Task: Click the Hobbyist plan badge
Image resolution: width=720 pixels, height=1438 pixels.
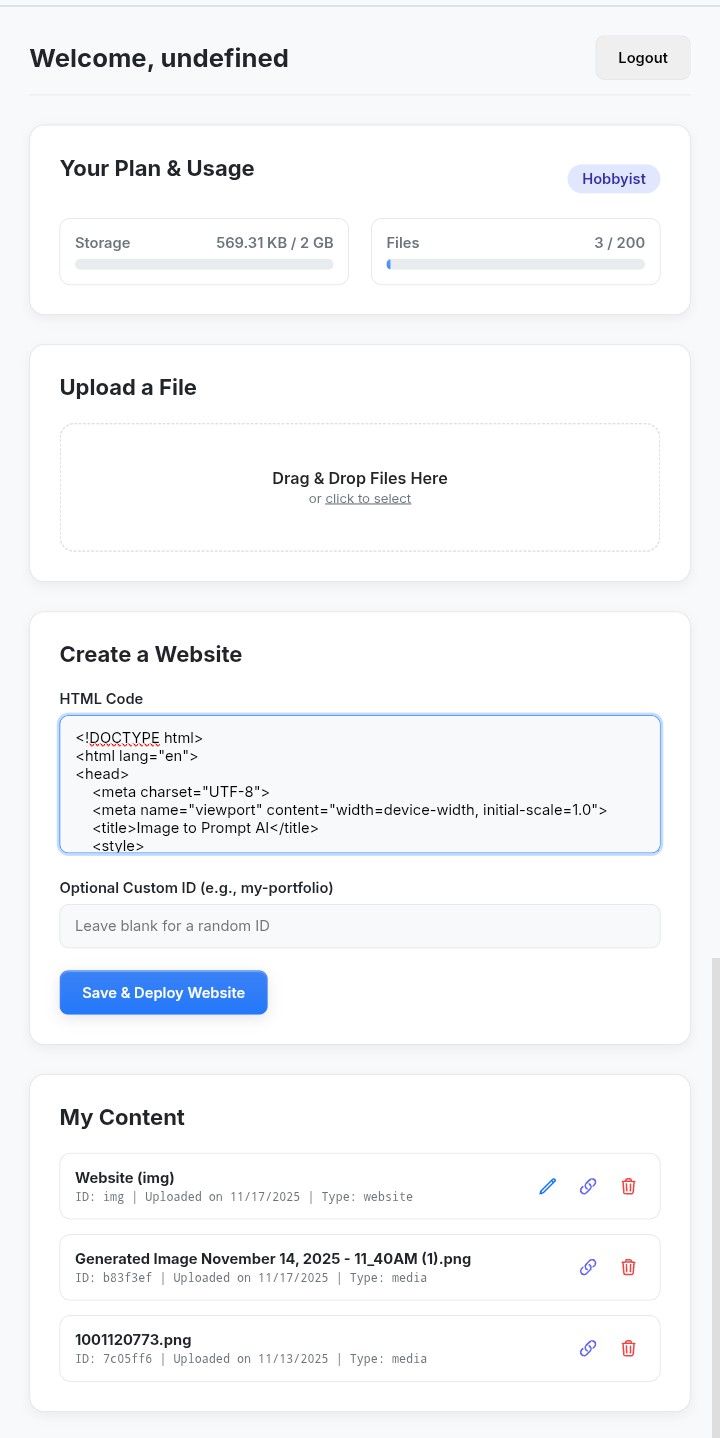Action: tap(613, 178)
